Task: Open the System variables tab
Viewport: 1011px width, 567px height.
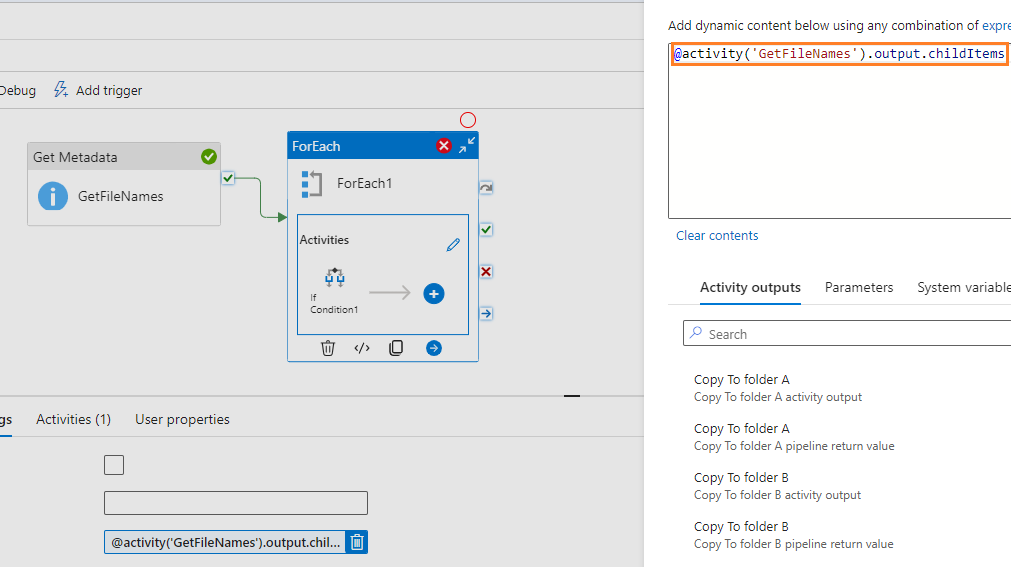Action: (x=964, y=288)
